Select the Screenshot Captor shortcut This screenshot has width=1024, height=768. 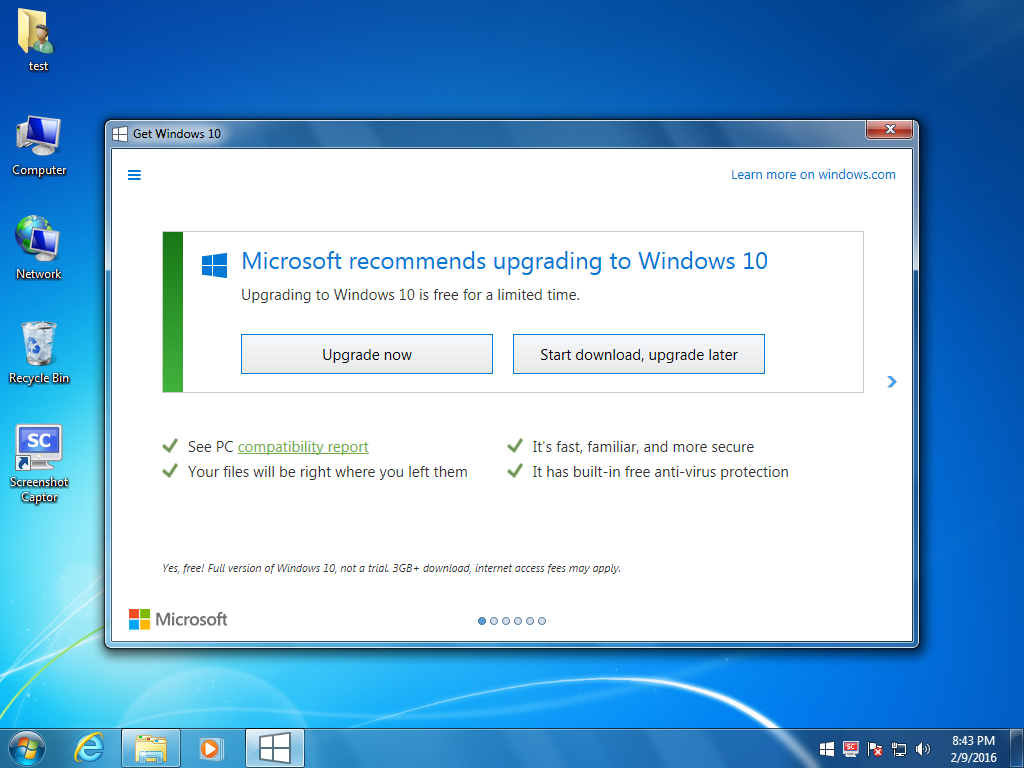[x=39, y=464]
